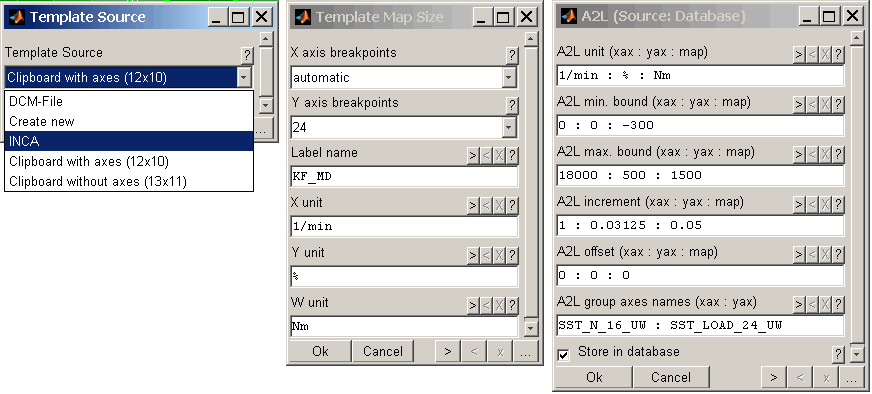Open the Template Source combo box arrow
Viewport: 872px width, 394px height.
click(x=245, y=77)
